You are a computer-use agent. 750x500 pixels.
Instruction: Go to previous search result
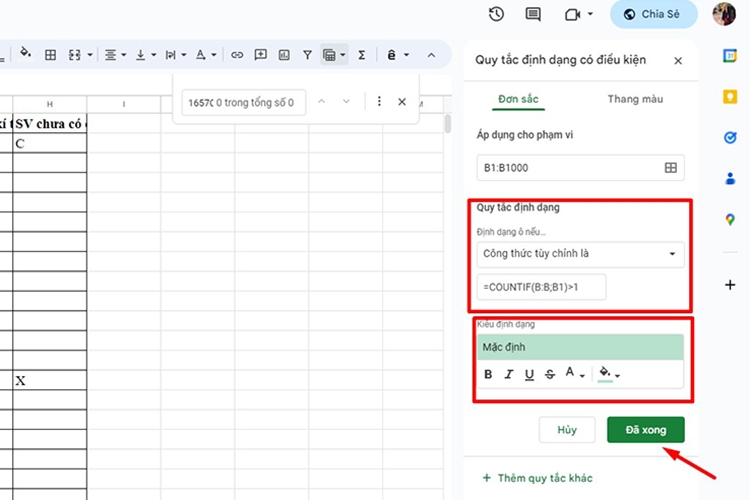(321, 101)
